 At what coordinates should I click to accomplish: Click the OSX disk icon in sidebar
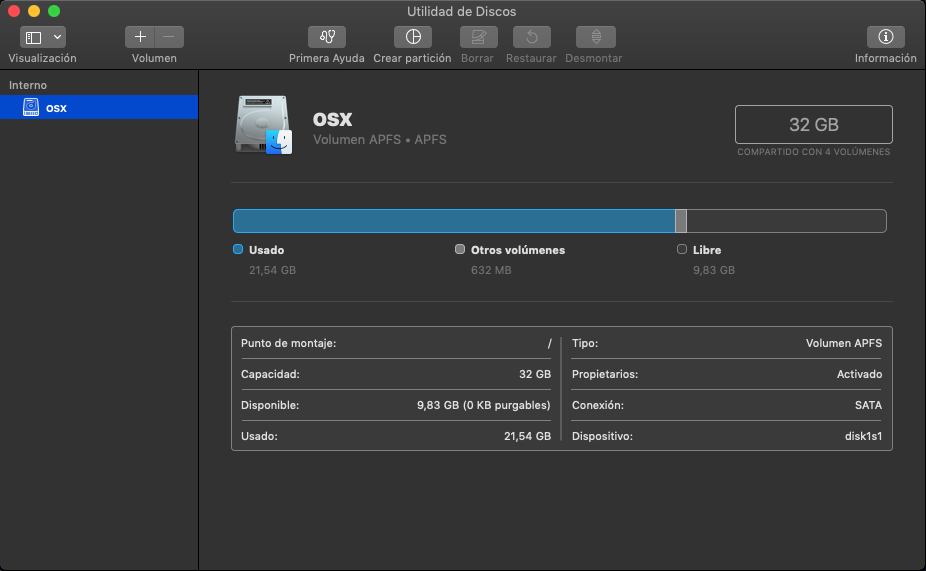31,107
